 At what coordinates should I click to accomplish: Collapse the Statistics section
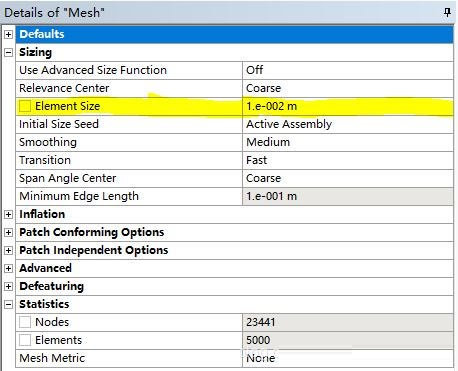tap(9, 304)
